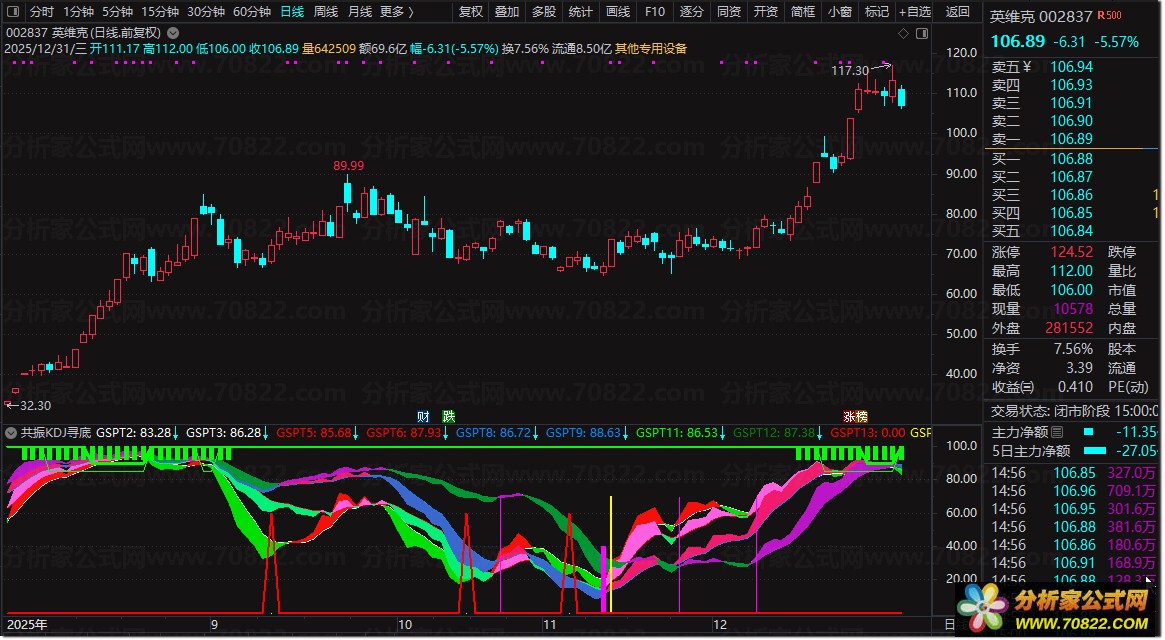Open the 其他专用设备 sector link

(651, 48)
